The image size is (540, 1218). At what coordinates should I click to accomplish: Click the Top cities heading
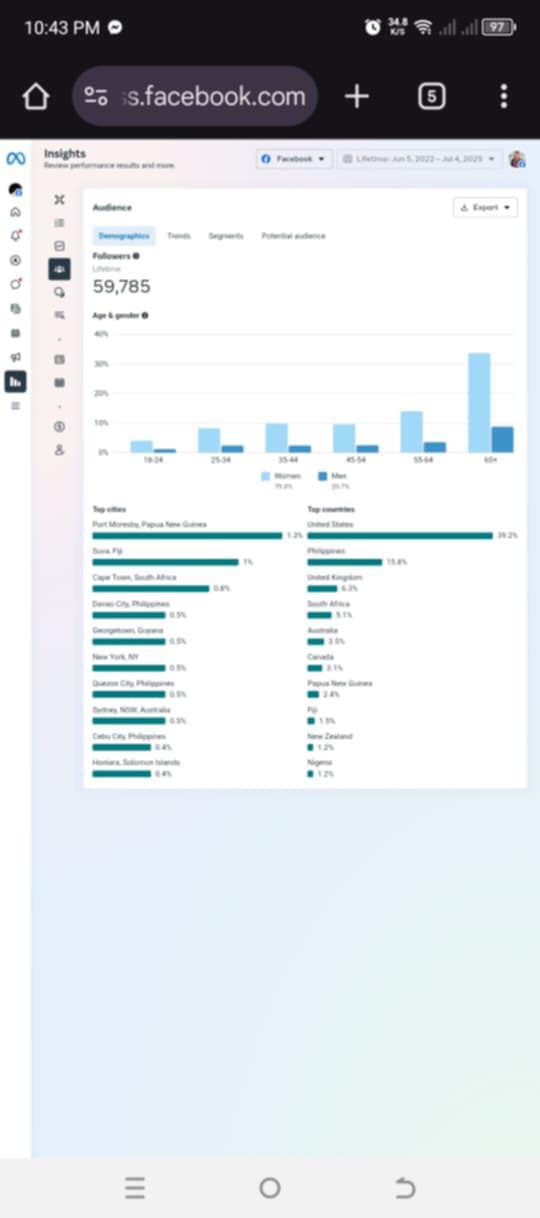click(110, 510)
